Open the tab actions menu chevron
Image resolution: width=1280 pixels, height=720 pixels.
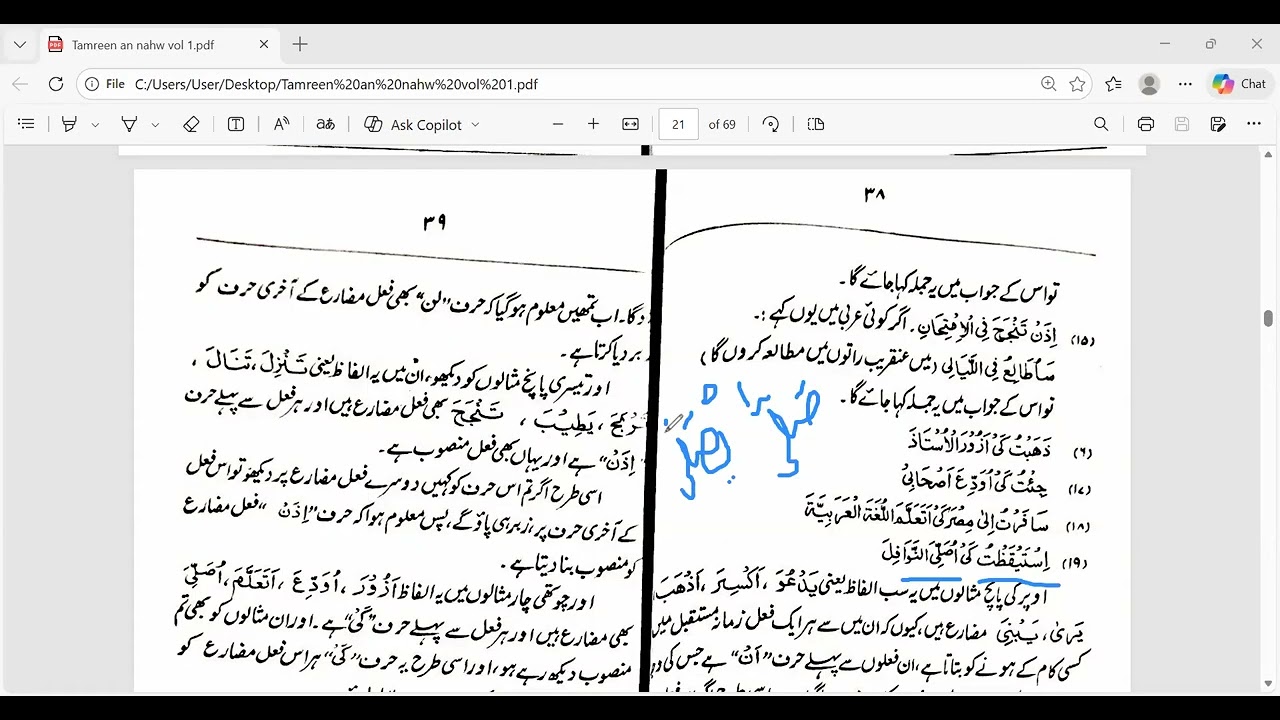click(x=20, y=45)
